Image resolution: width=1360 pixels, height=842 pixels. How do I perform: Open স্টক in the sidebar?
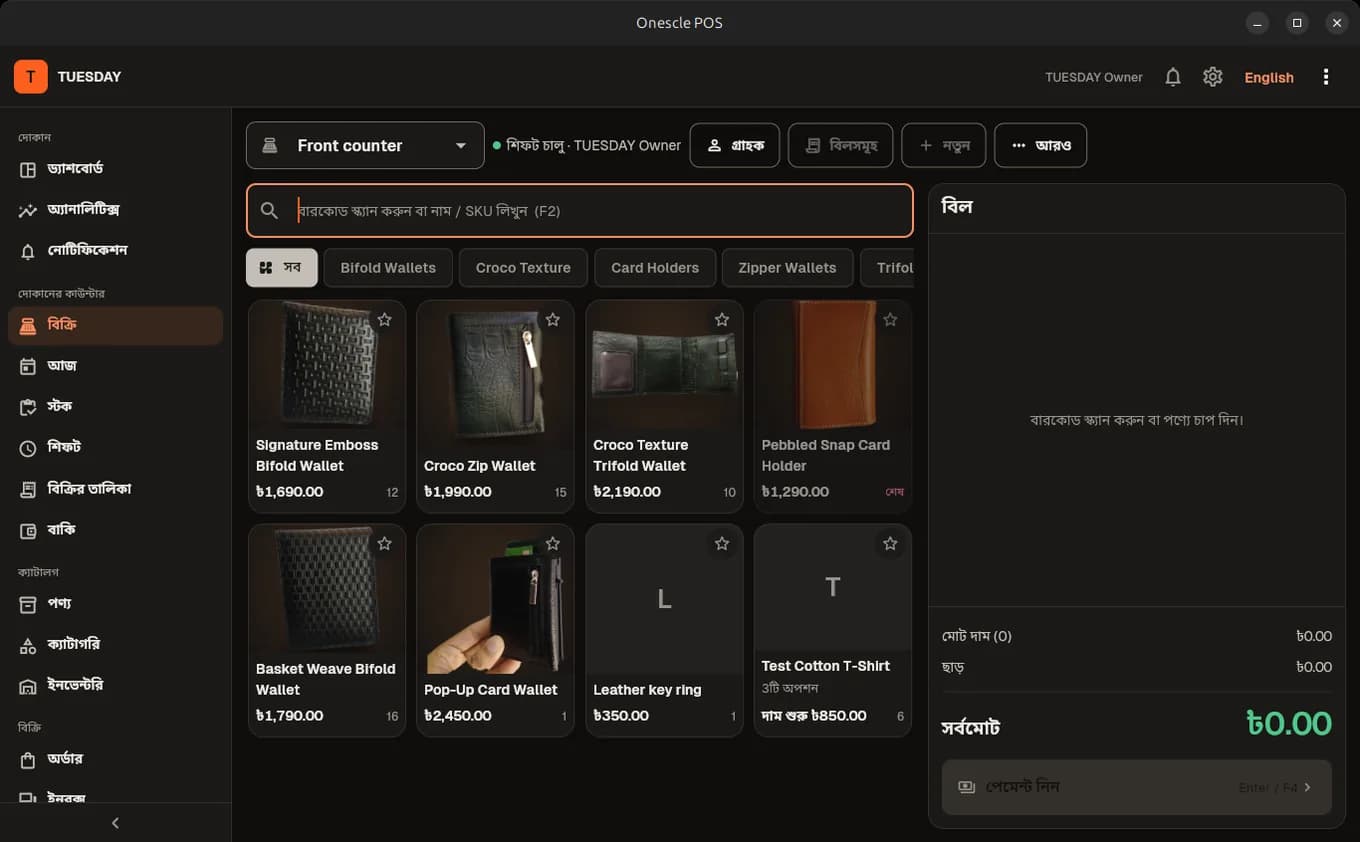(115, 407)
